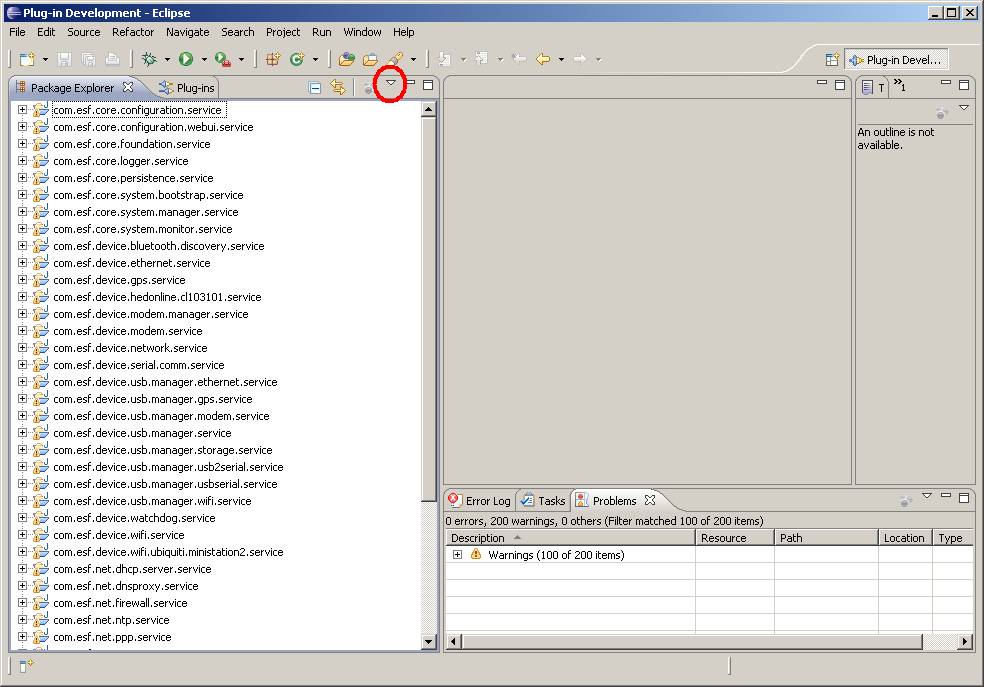Switch to the Tasks tab

(543, 501)
